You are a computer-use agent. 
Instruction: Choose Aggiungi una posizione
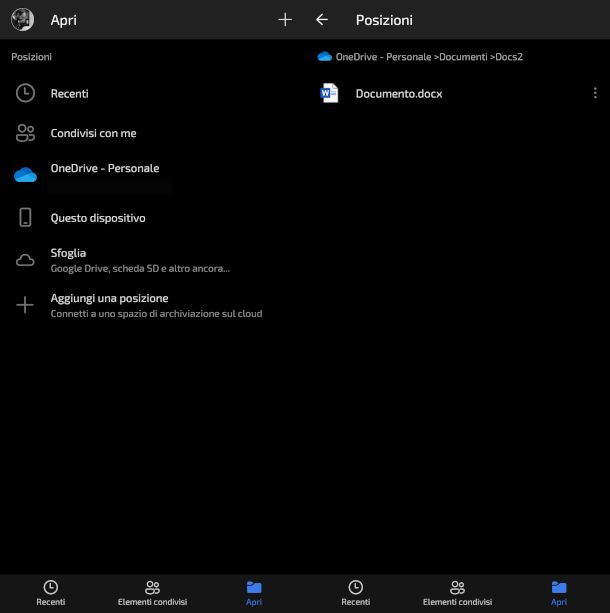coord(152,305)
